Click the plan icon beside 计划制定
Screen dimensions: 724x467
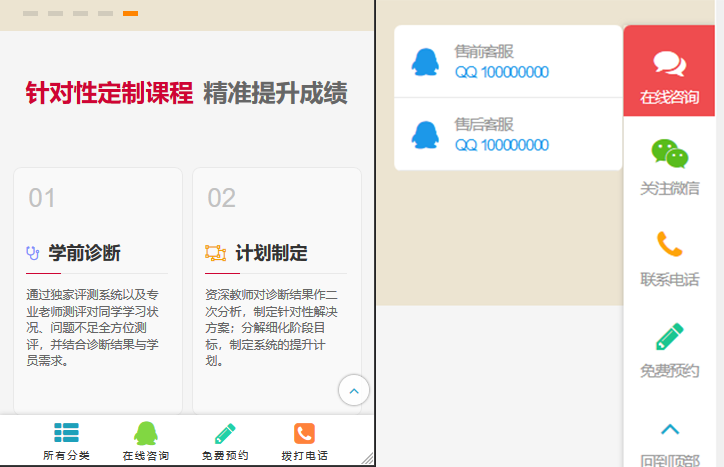coord(216,253)
